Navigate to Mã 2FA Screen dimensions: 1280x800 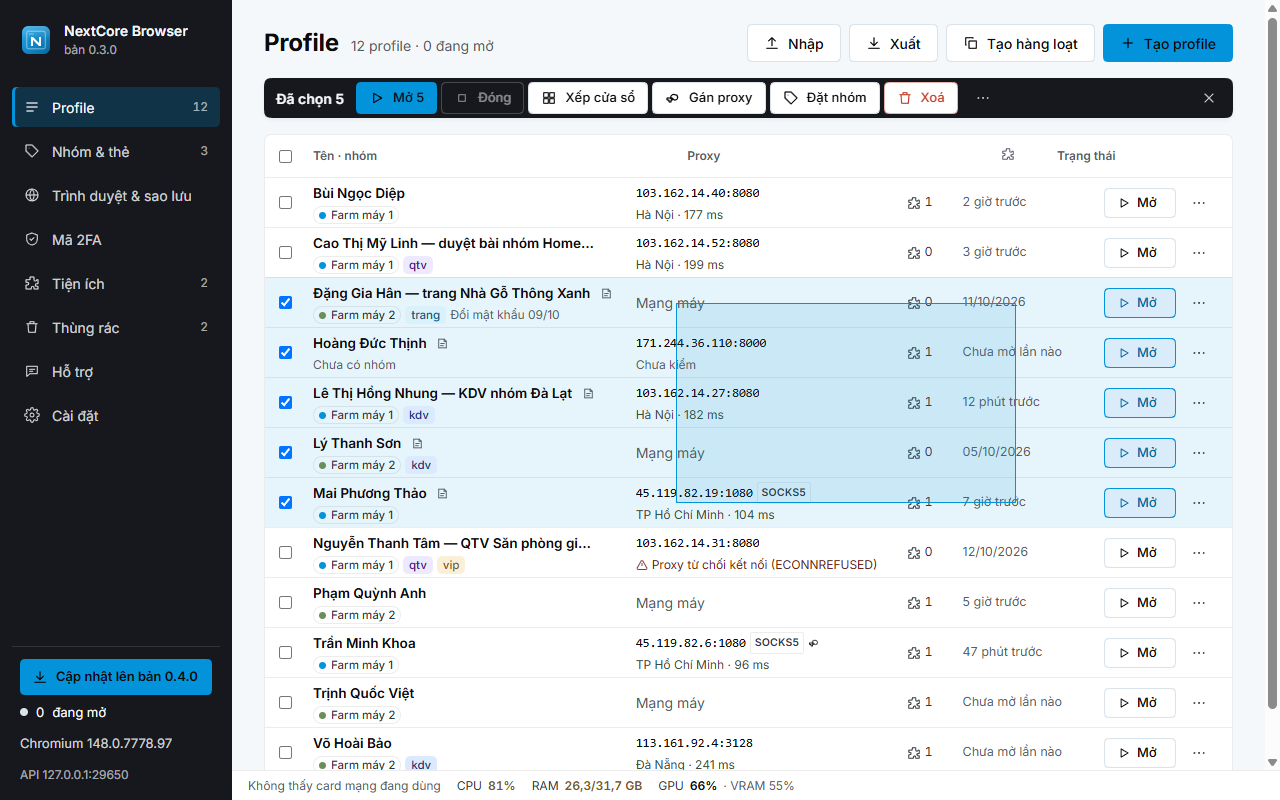pos(116,239)
